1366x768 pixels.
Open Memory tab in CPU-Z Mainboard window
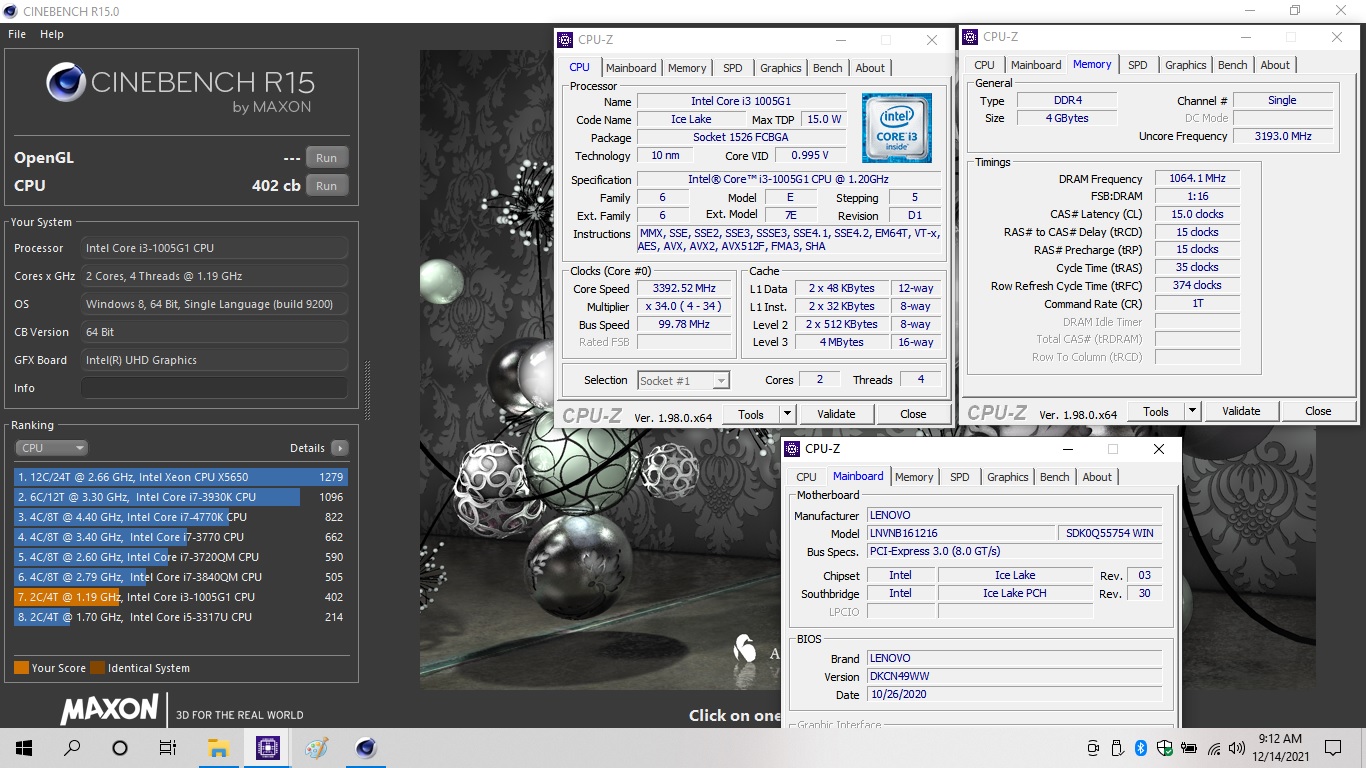(914, 477)
